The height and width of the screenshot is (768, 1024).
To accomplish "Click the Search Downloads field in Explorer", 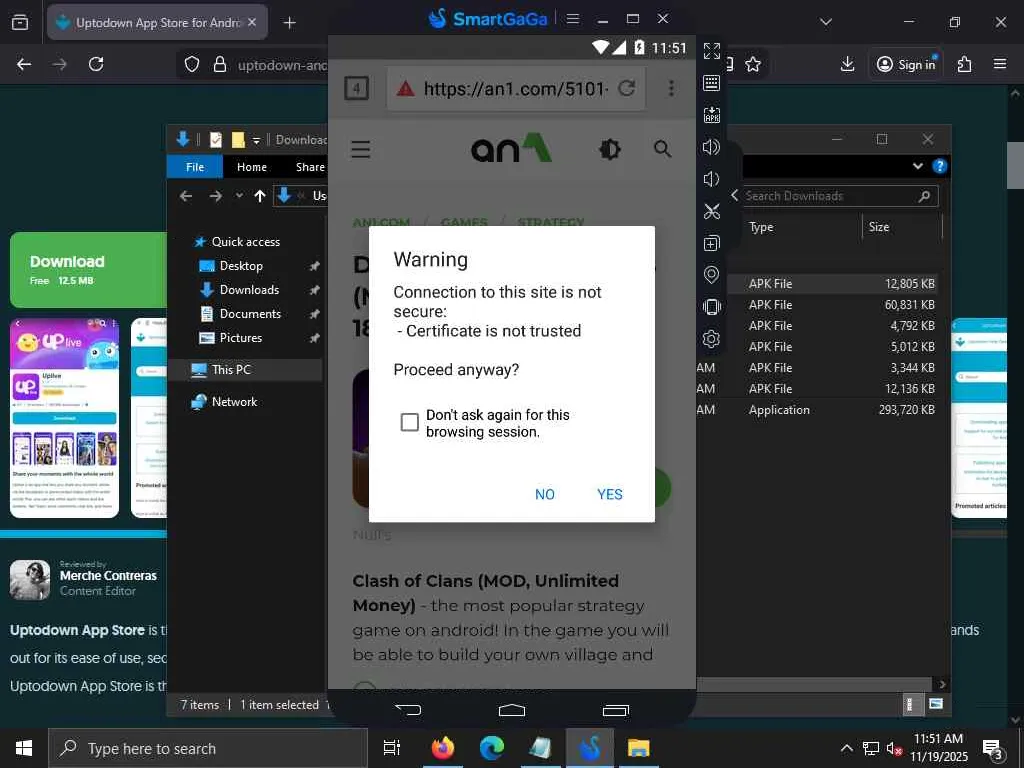I will [839, 196].
